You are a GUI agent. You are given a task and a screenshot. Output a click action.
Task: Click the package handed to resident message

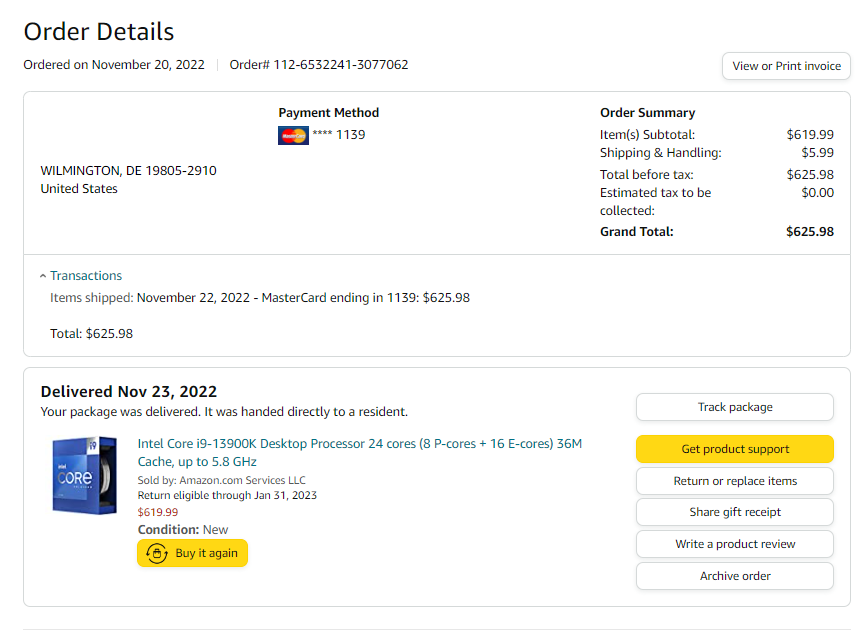pos(224,412)
